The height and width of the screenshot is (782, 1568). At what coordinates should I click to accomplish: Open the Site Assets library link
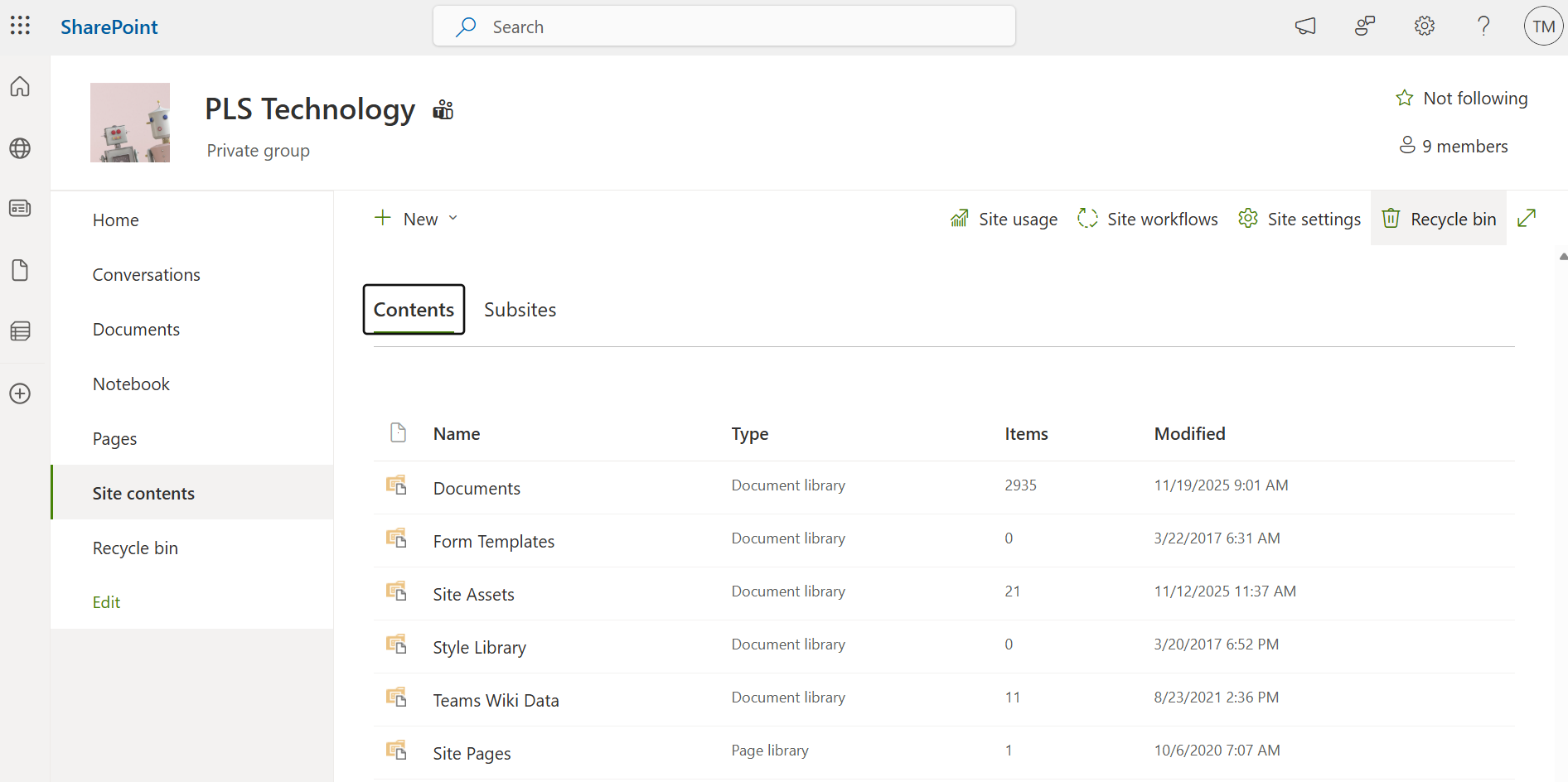point(473,595)
